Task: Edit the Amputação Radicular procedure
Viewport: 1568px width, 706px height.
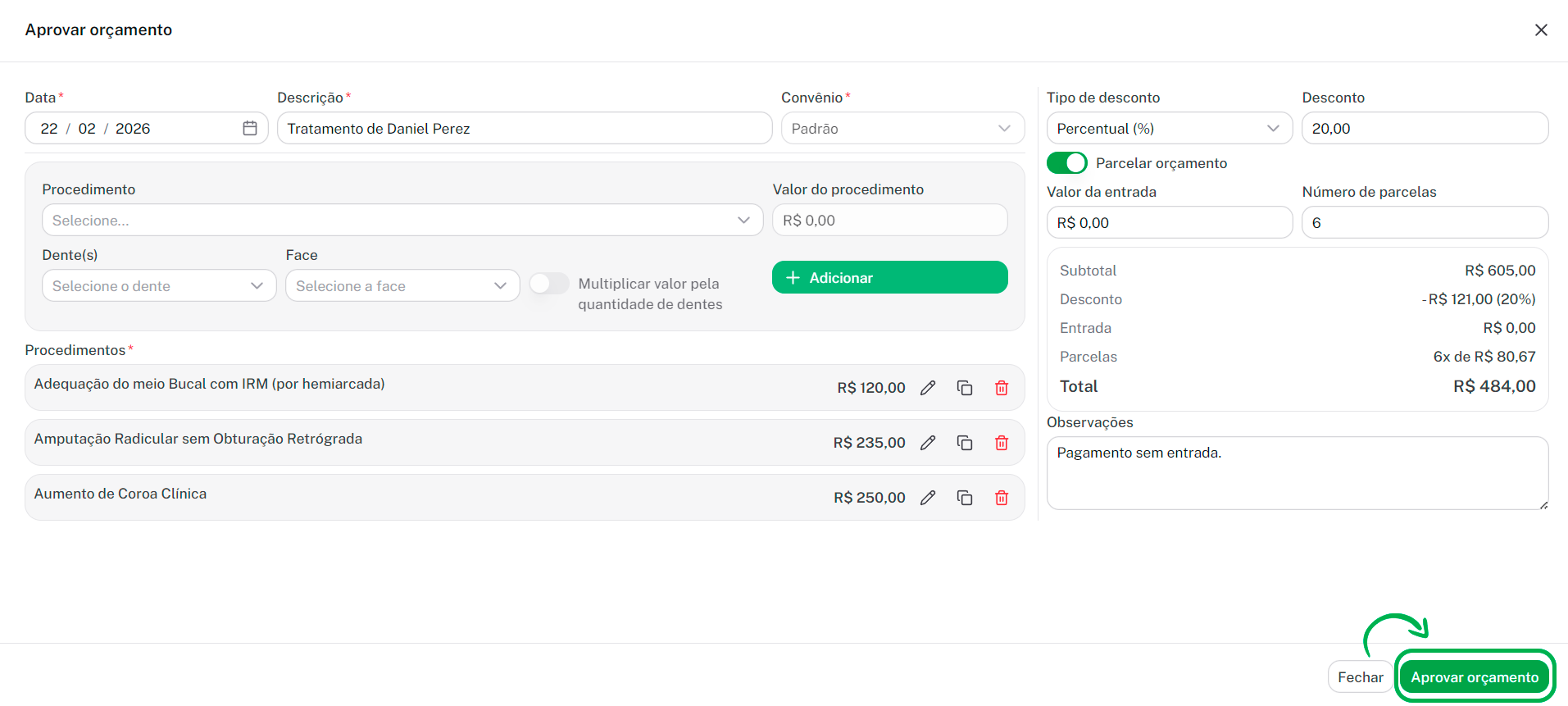Action: (928, 443)
